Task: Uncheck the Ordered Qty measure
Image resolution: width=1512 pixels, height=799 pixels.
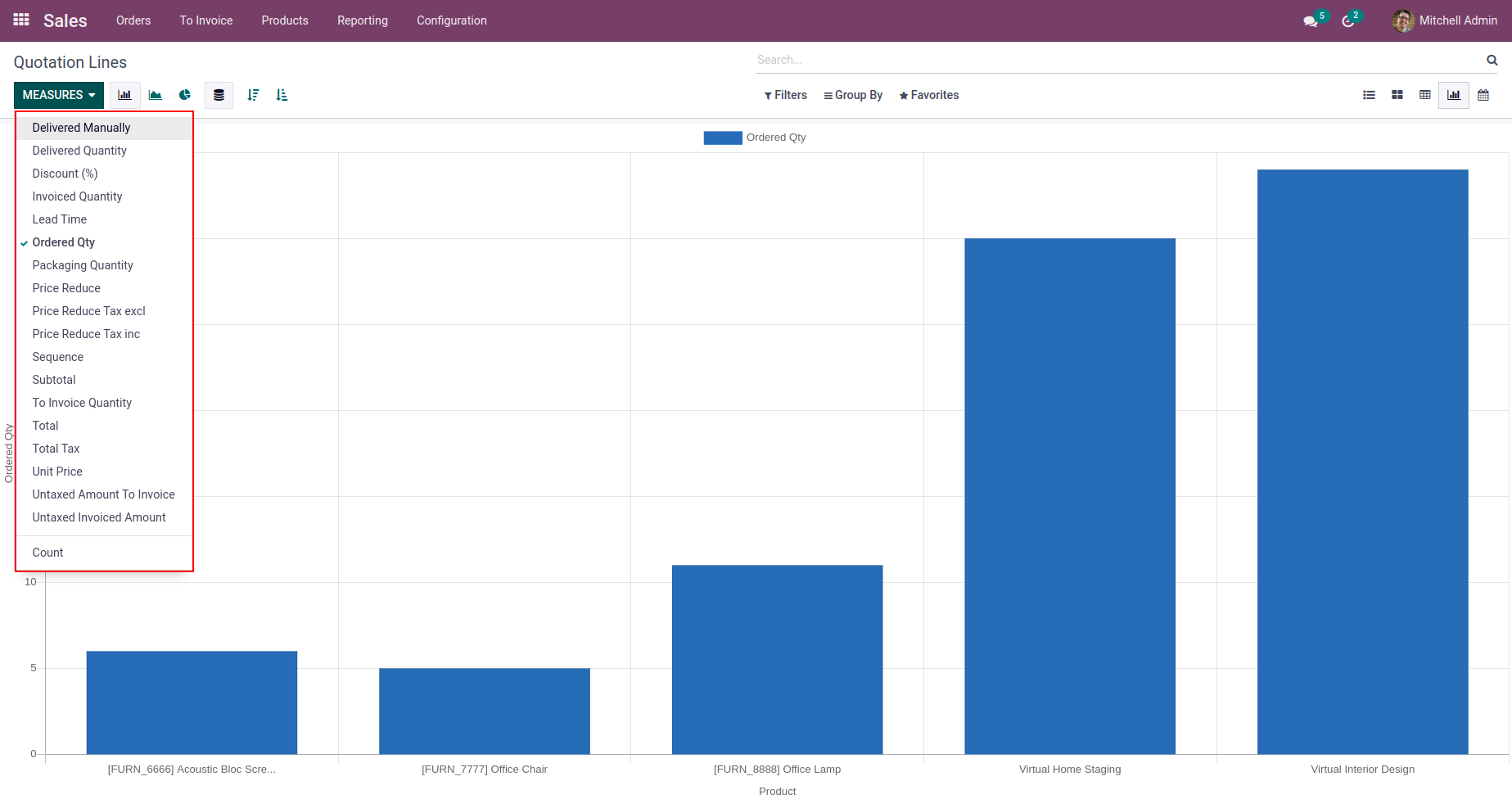Action: coord(64,242)
